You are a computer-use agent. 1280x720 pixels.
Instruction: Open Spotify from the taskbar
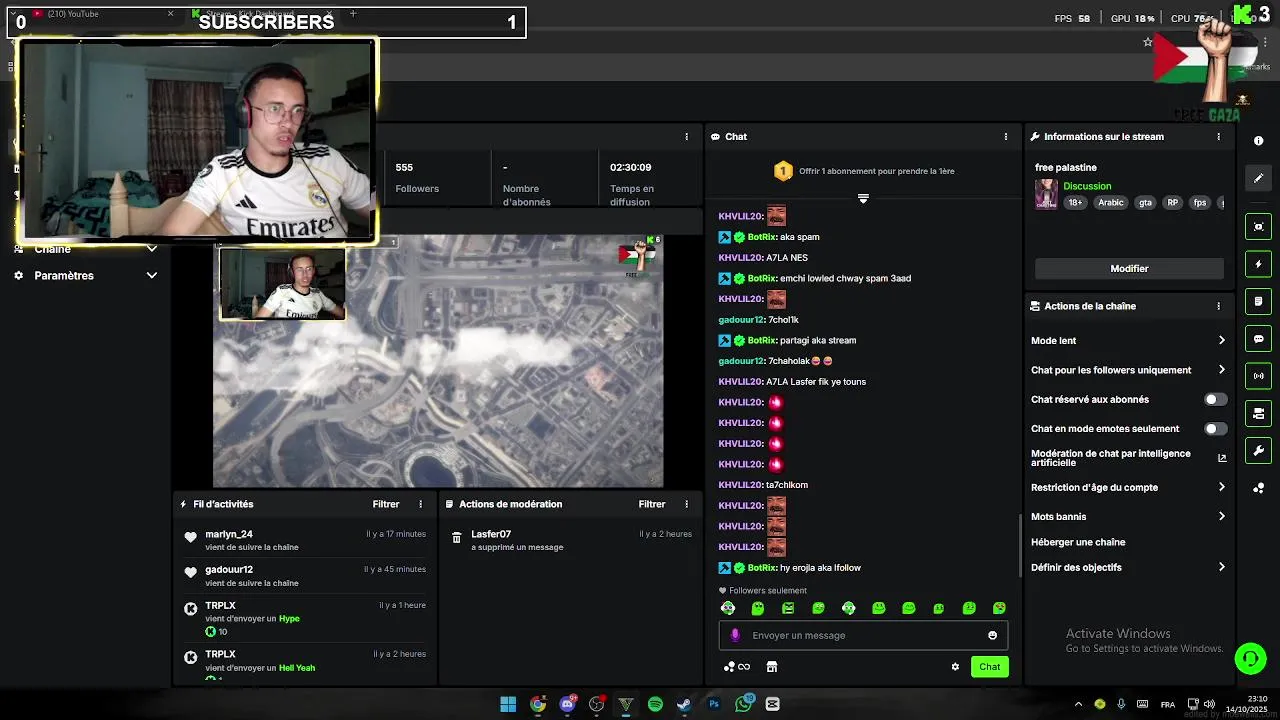coord(655,704)
